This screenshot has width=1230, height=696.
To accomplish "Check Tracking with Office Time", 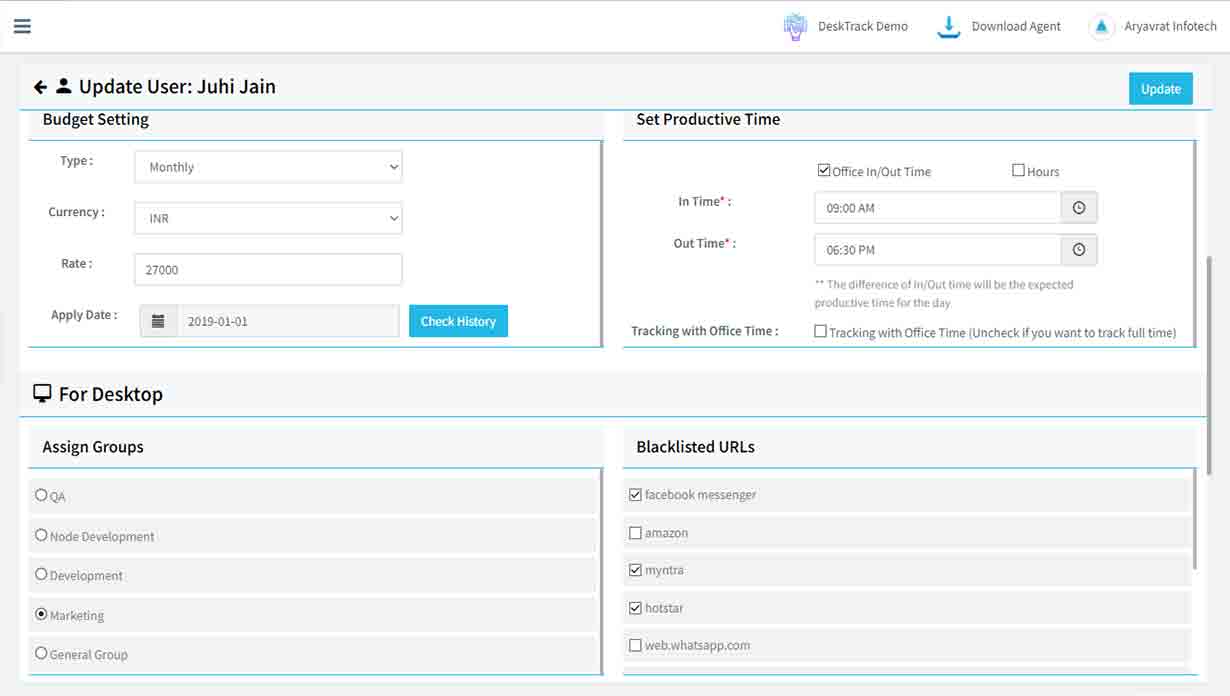I will click(x=820, y=331).
